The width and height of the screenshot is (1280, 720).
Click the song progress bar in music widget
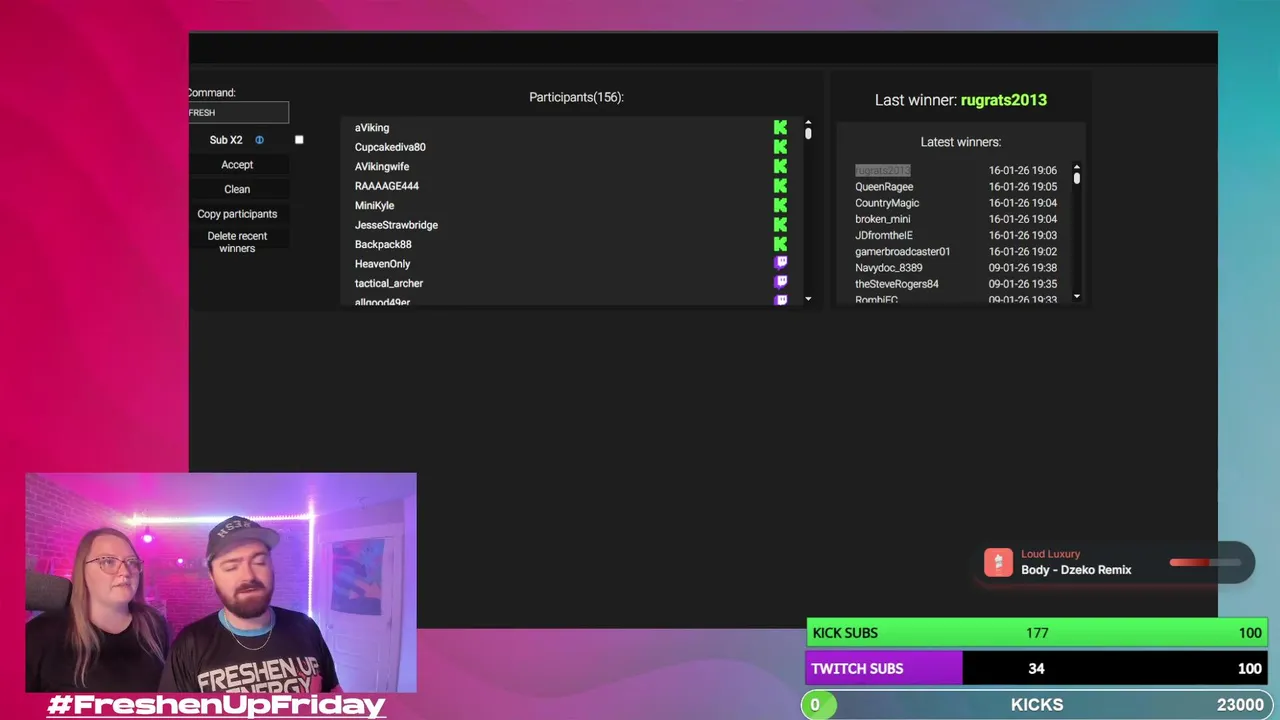(x=1205, y=563)
